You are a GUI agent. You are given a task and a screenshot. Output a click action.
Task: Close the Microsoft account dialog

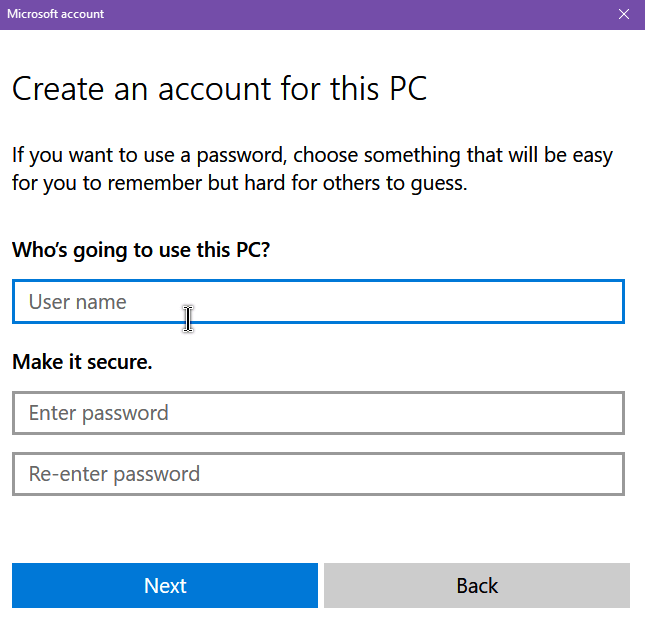pyautogui.click(x=624, y=14)
